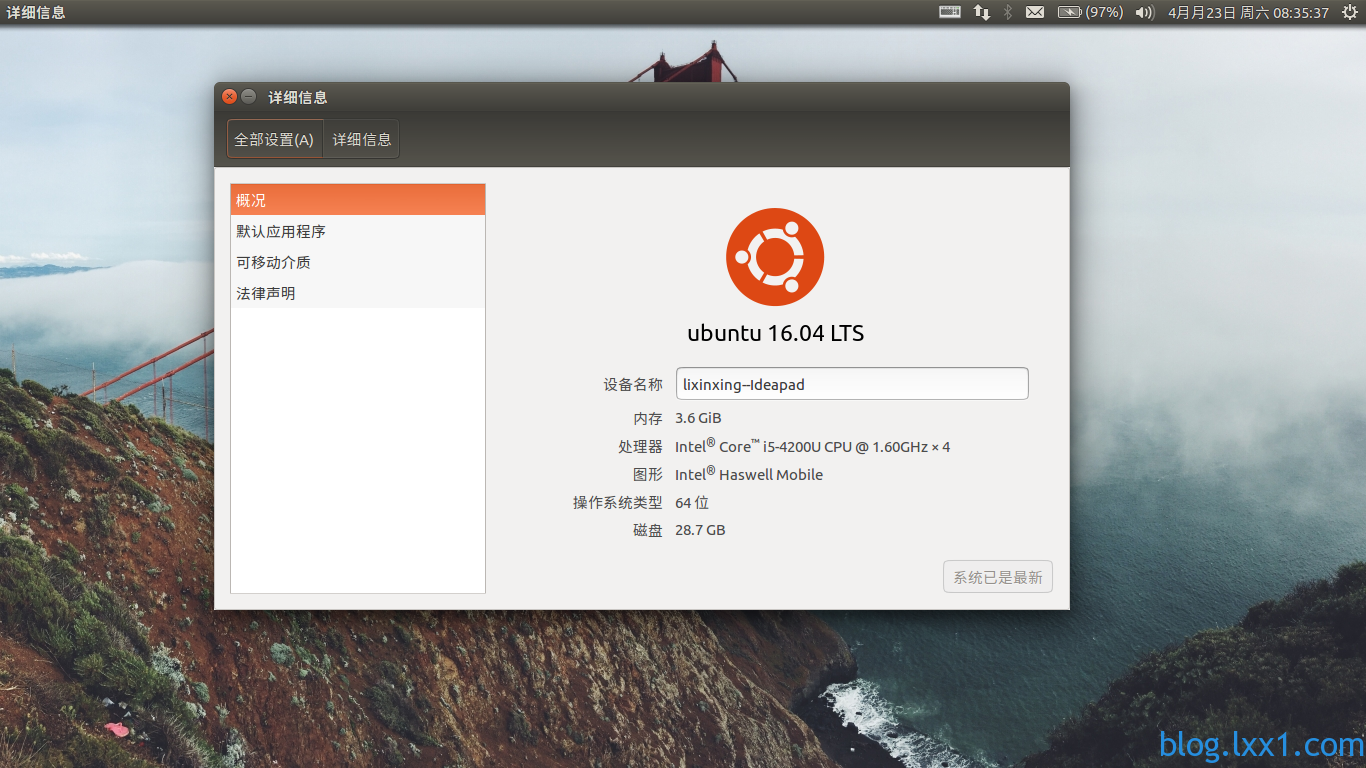Viewport: 1366px width, 768px height.
Task: Click the Intel Haswell Mobile graphics value
Action: pyautogui.click(x=749, y=474)
